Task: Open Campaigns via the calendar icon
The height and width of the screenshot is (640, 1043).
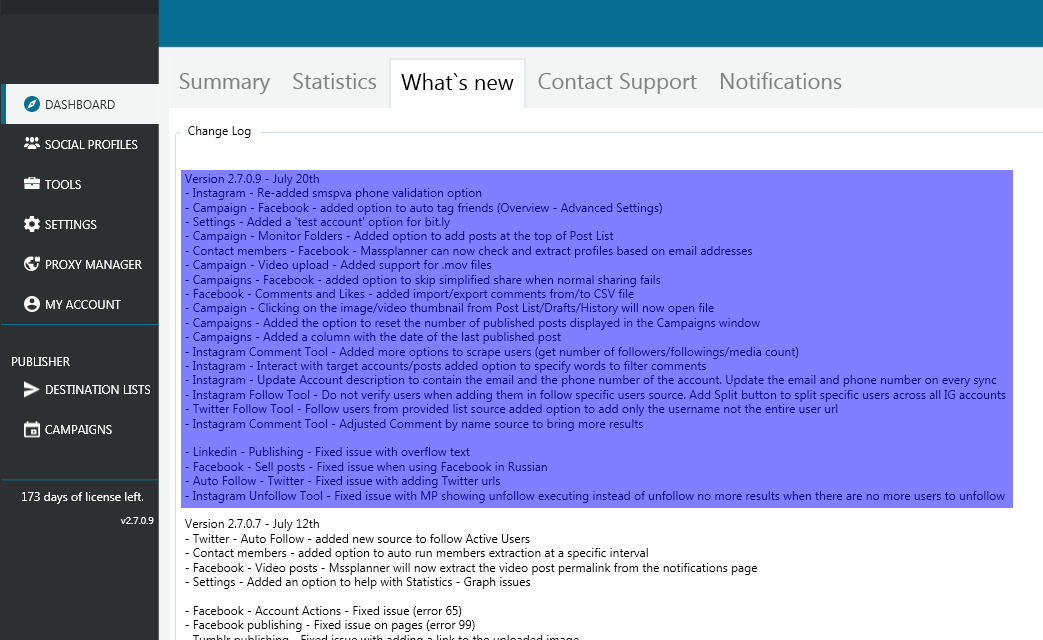Action: pos(32,430)
